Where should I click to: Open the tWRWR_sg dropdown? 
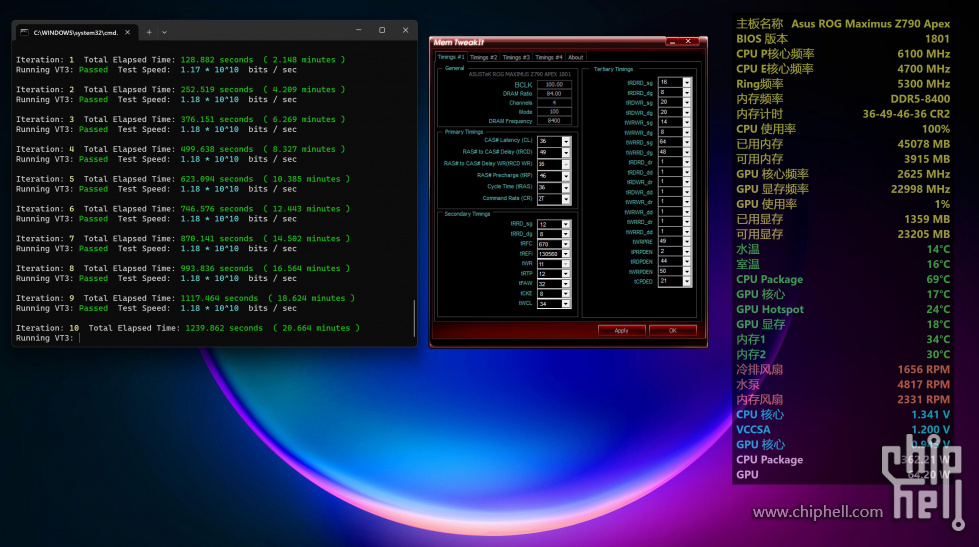687,122
